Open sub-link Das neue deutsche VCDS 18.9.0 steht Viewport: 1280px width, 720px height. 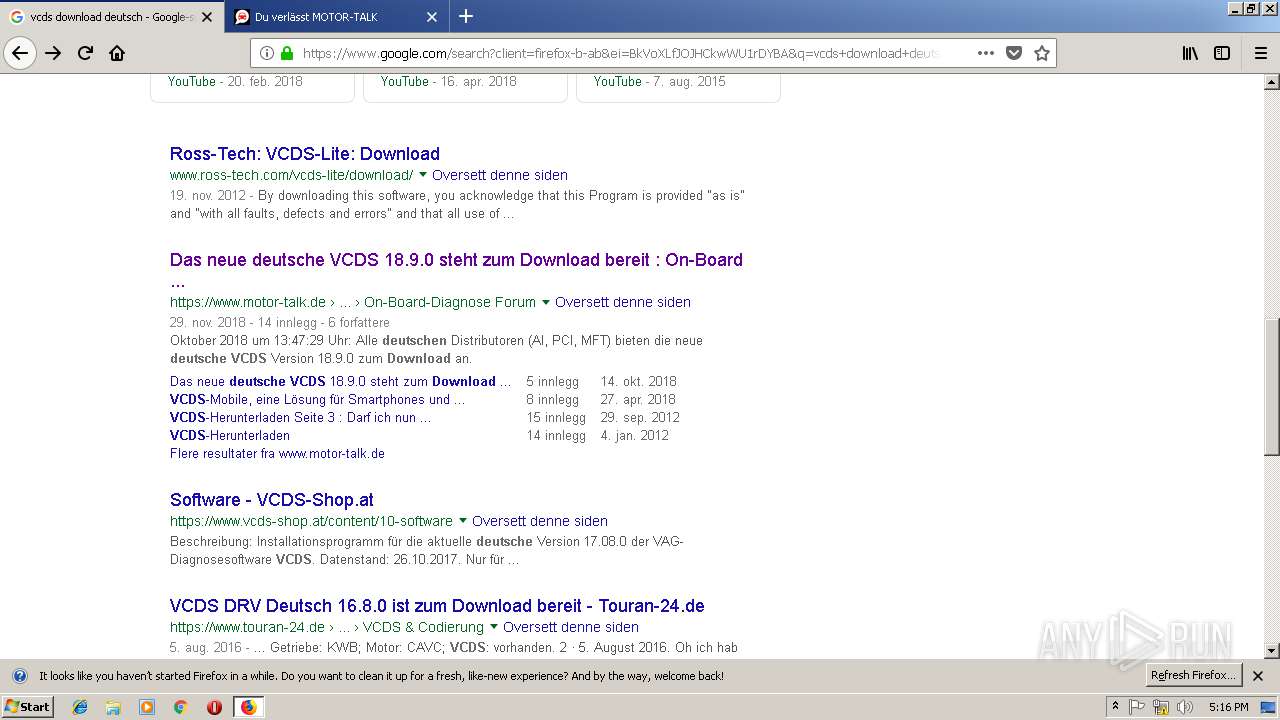coord(340,381)
